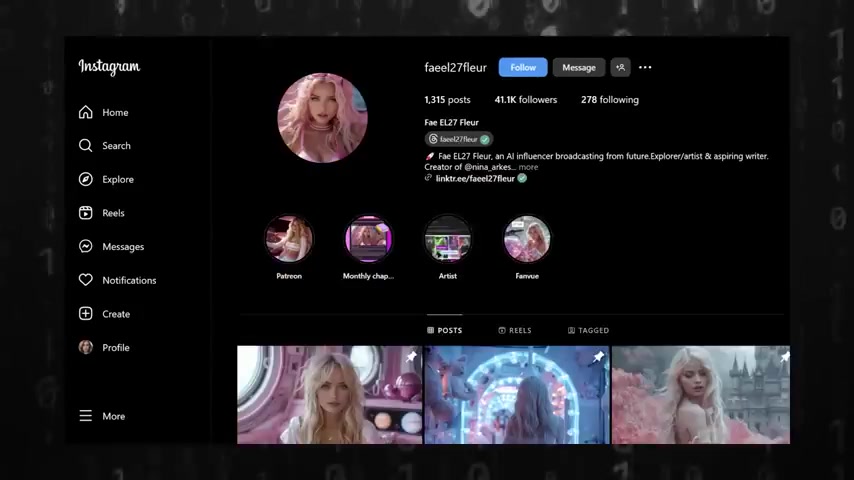Switch to the REELS tab
Screen dimensions: 854x480
coord(515,330)
